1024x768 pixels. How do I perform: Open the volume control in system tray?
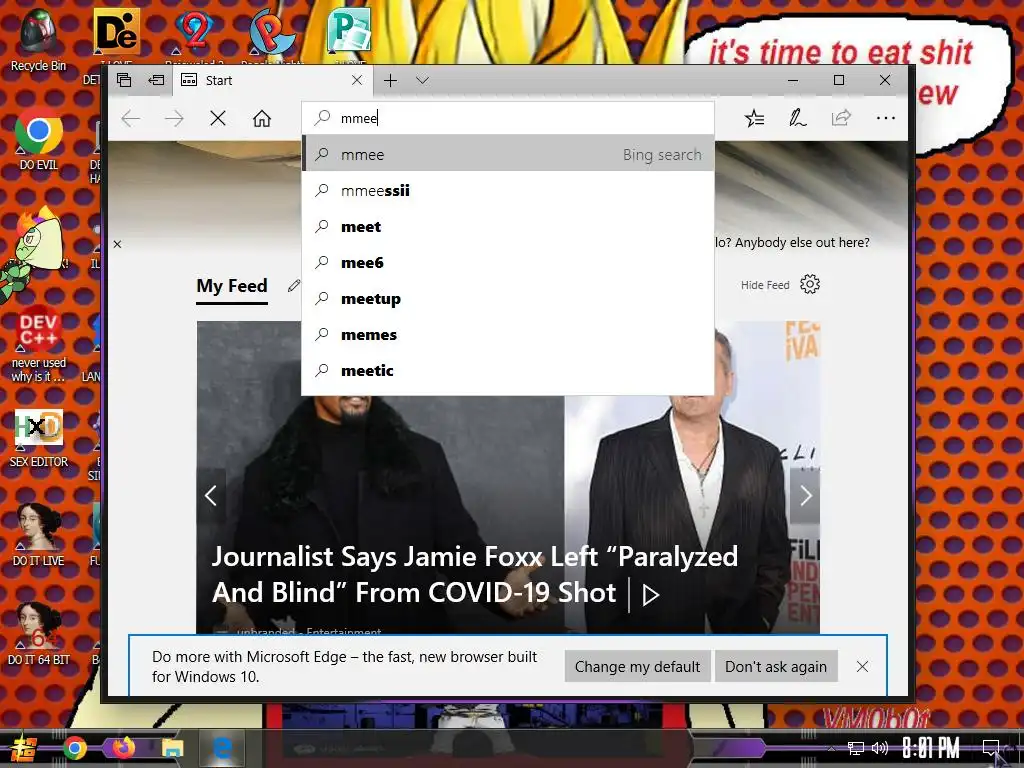coord(880,748)
